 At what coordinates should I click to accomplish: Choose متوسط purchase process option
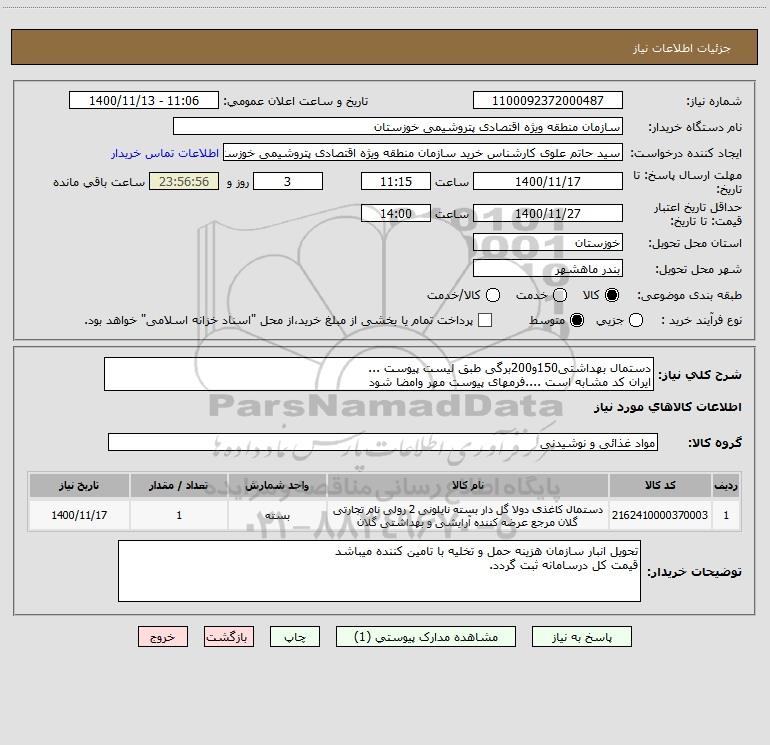click(x=577, y=320)
